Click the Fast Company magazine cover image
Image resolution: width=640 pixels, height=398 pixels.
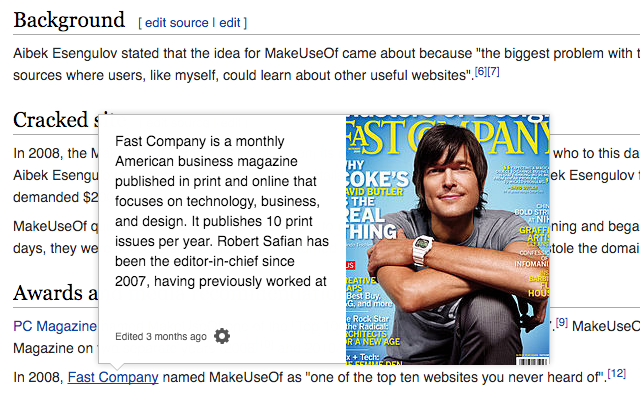(x=447, y=240)
